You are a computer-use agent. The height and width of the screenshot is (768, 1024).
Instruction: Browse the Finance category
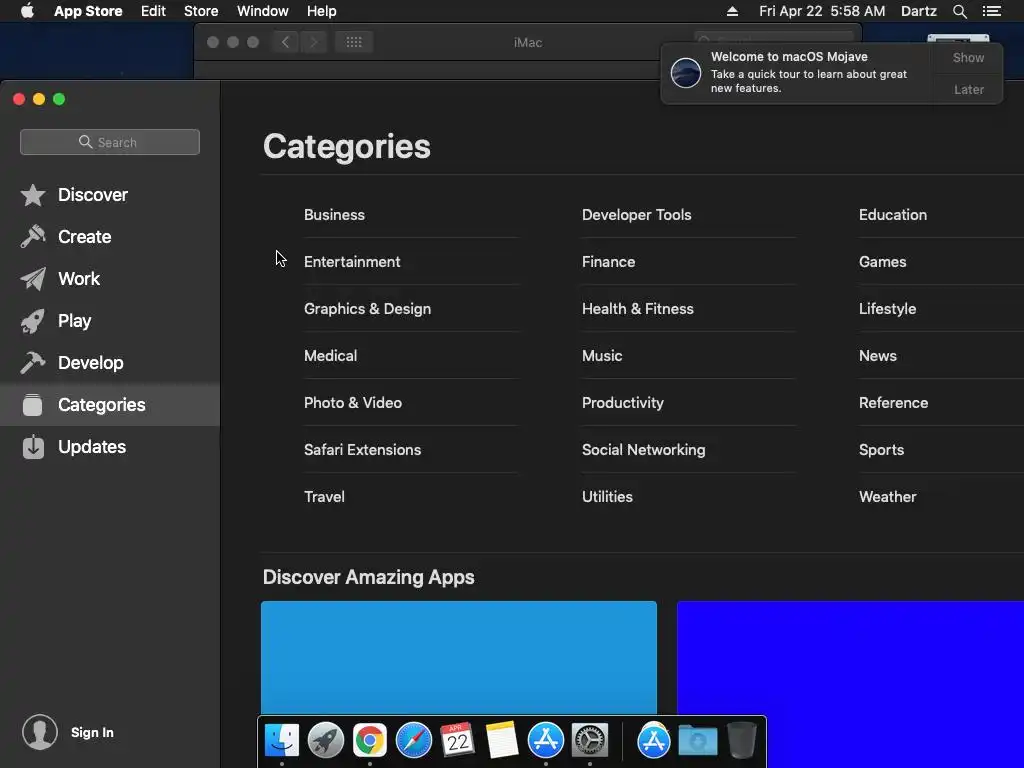608,262
